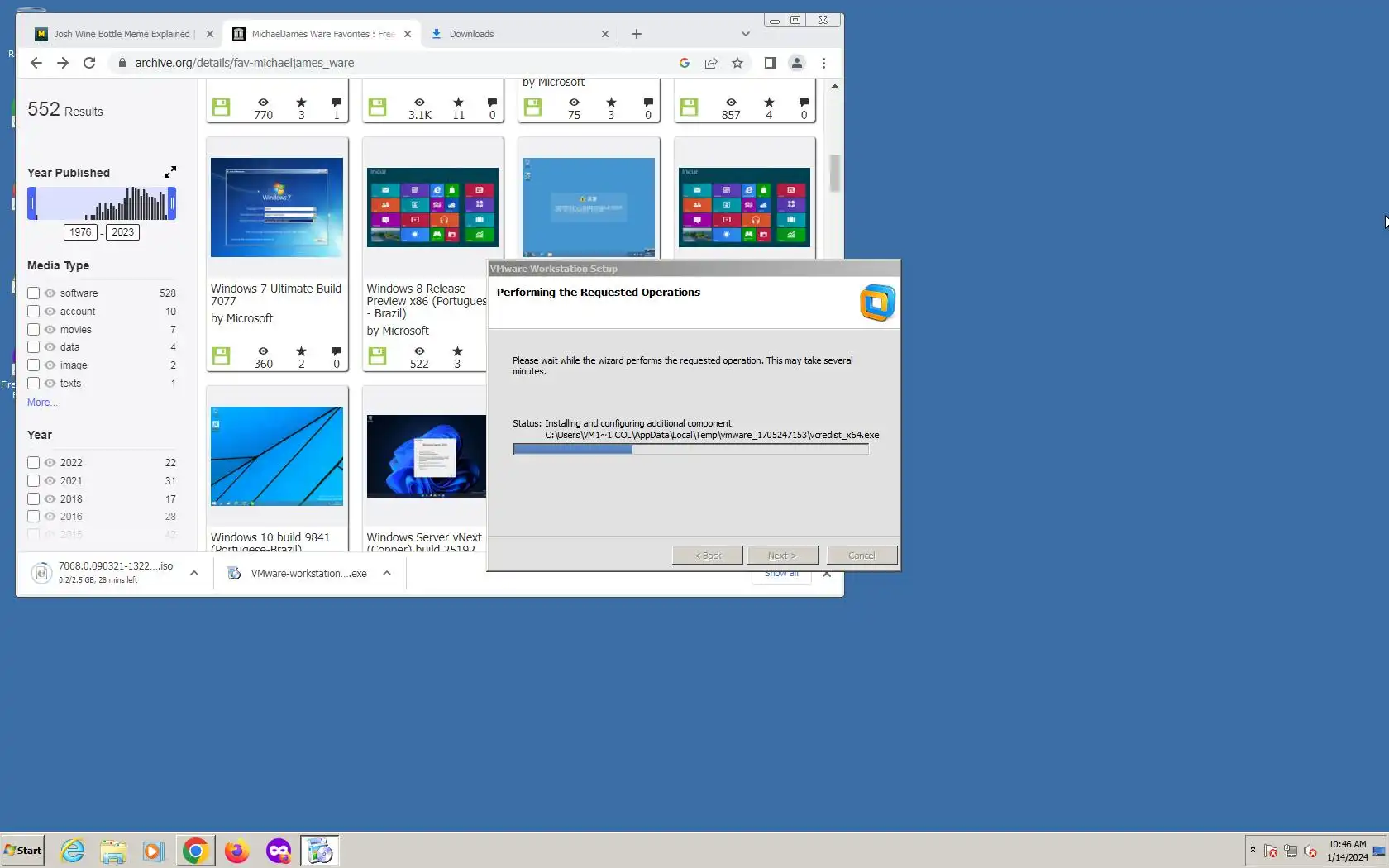Click reviews comment icon on Windows 7 card
1389x868 pixels.
tap(337, 351)
